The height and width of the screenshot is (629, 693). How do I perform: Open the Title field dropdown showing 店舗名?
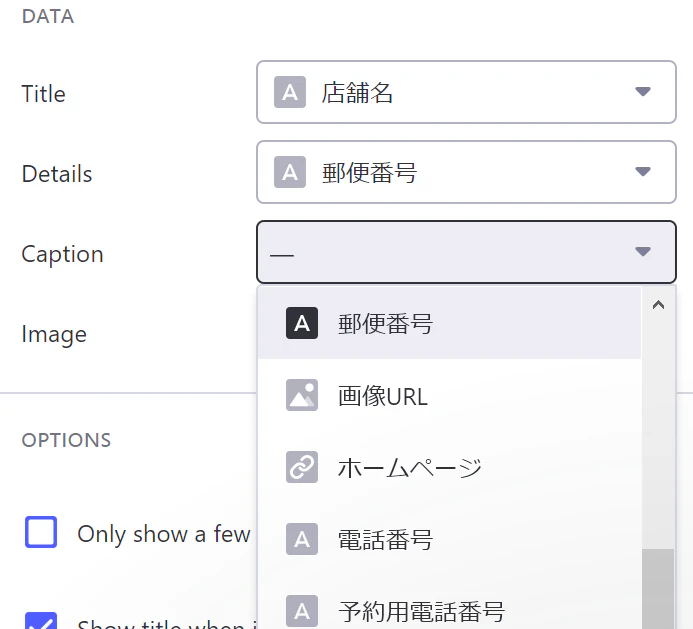[466, 92]
